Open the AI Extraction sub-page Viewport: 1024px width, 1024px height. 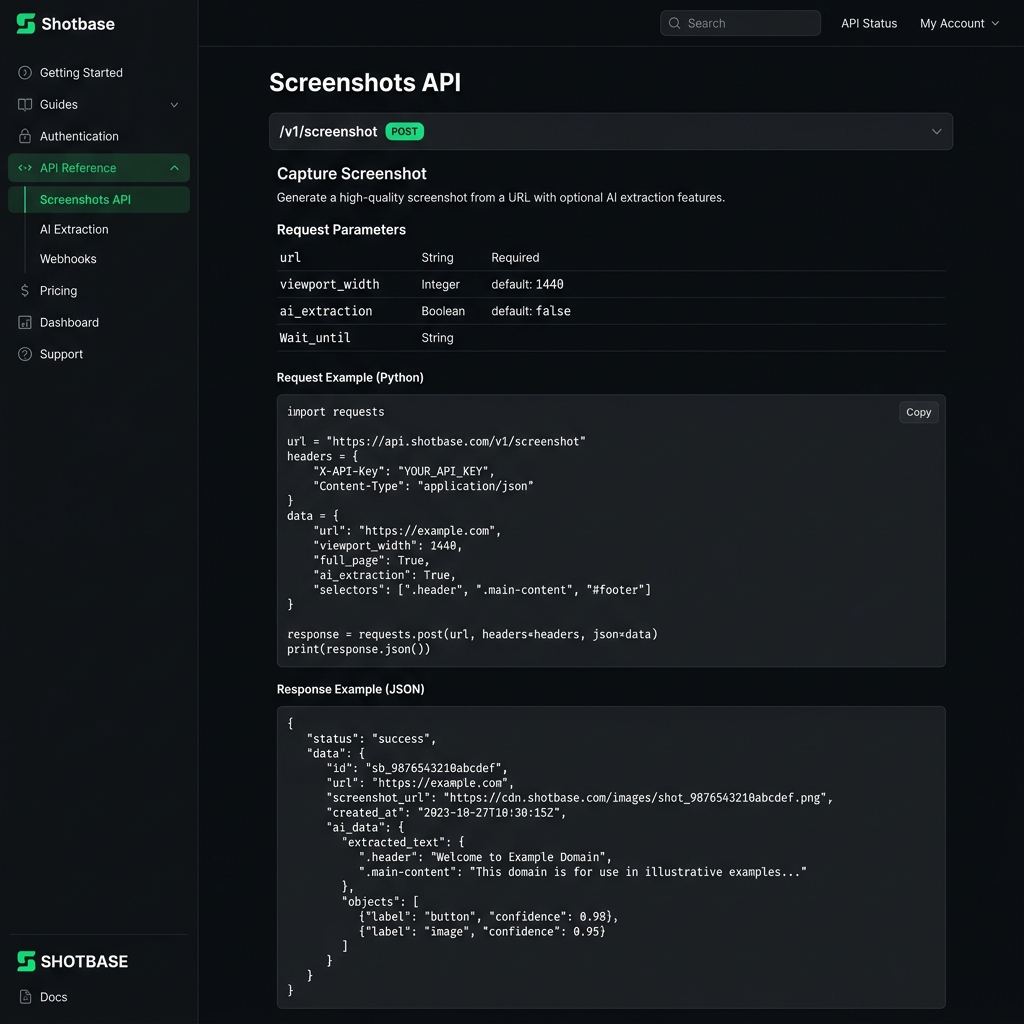74,229
